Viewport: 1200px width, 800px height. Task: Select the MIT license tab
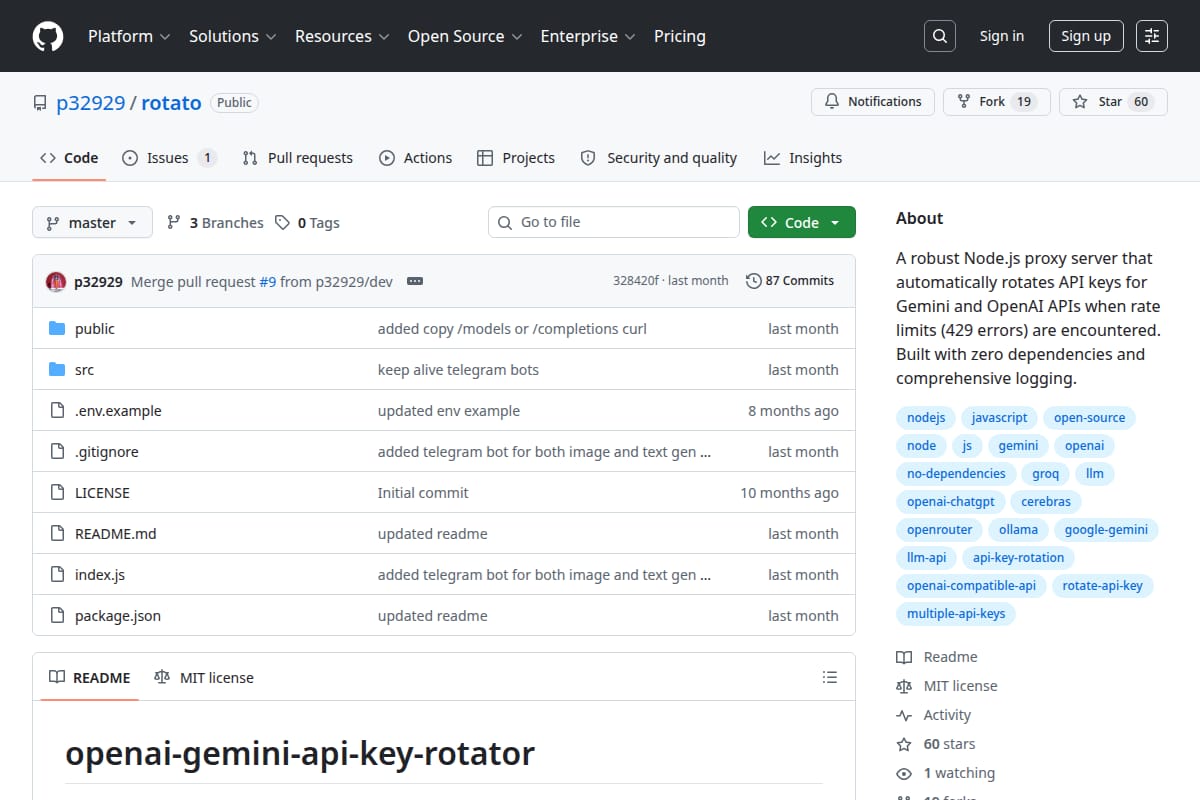click(x=204, y=678)
